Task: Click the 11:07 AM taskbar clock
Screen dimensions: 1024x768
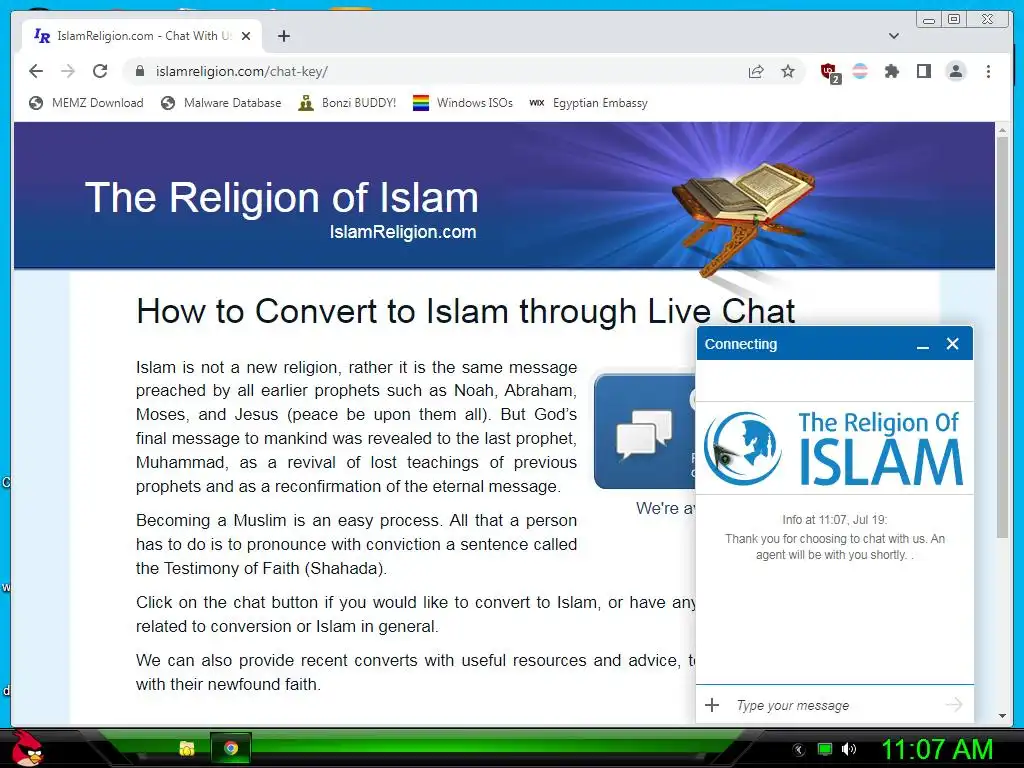Action: (x=937, y=749)
